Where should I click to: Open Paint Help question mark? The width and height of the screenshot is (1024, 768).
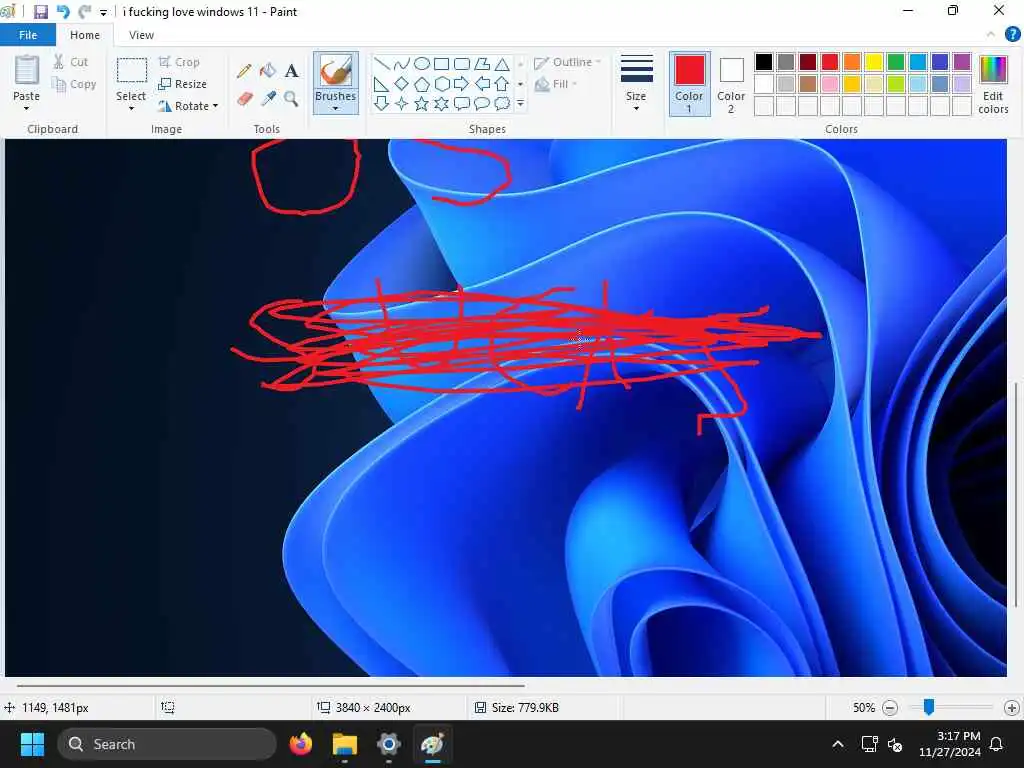coord(1012,34)
